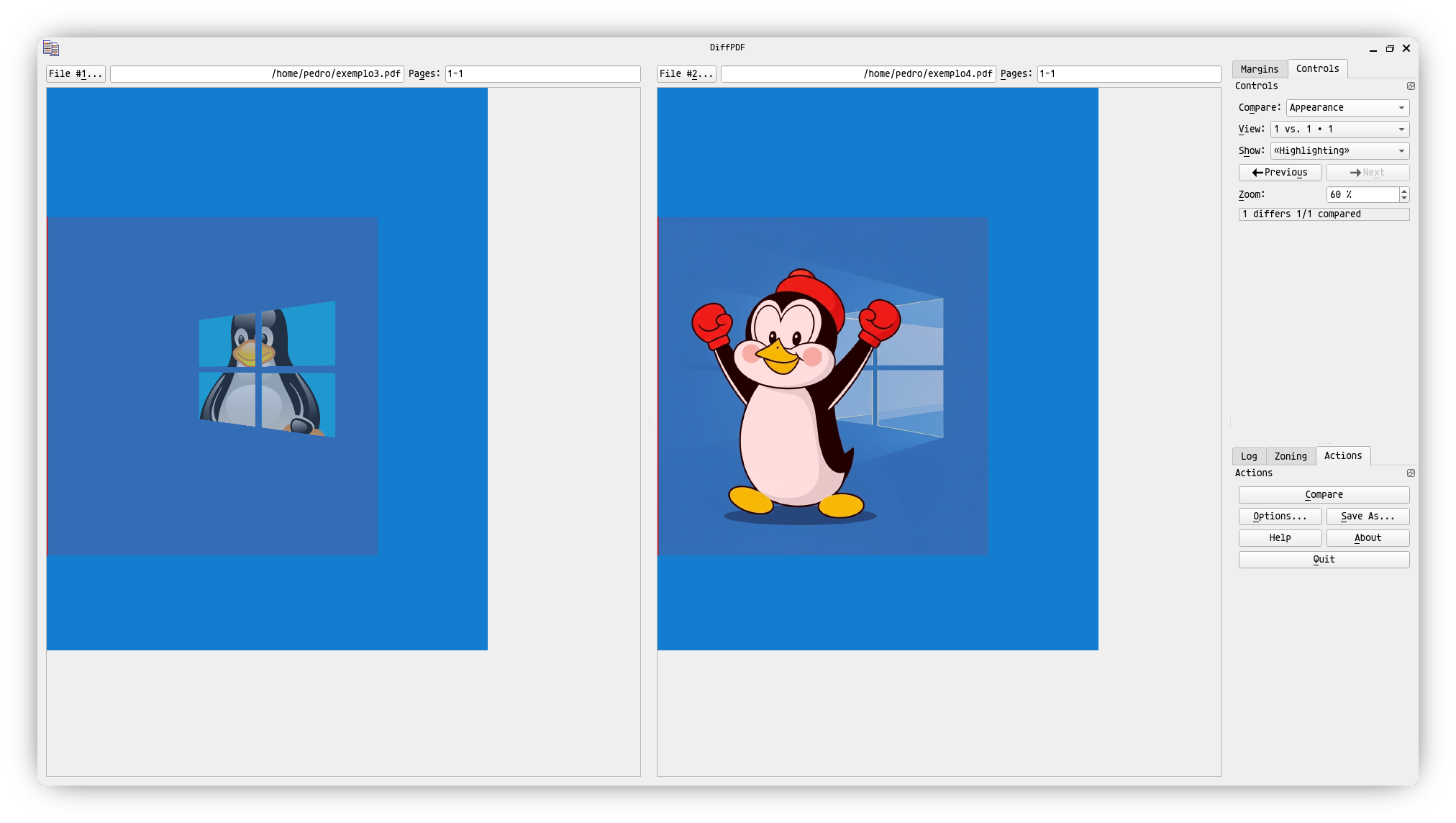Click the DiffPDF app icon in title bar

51,48
